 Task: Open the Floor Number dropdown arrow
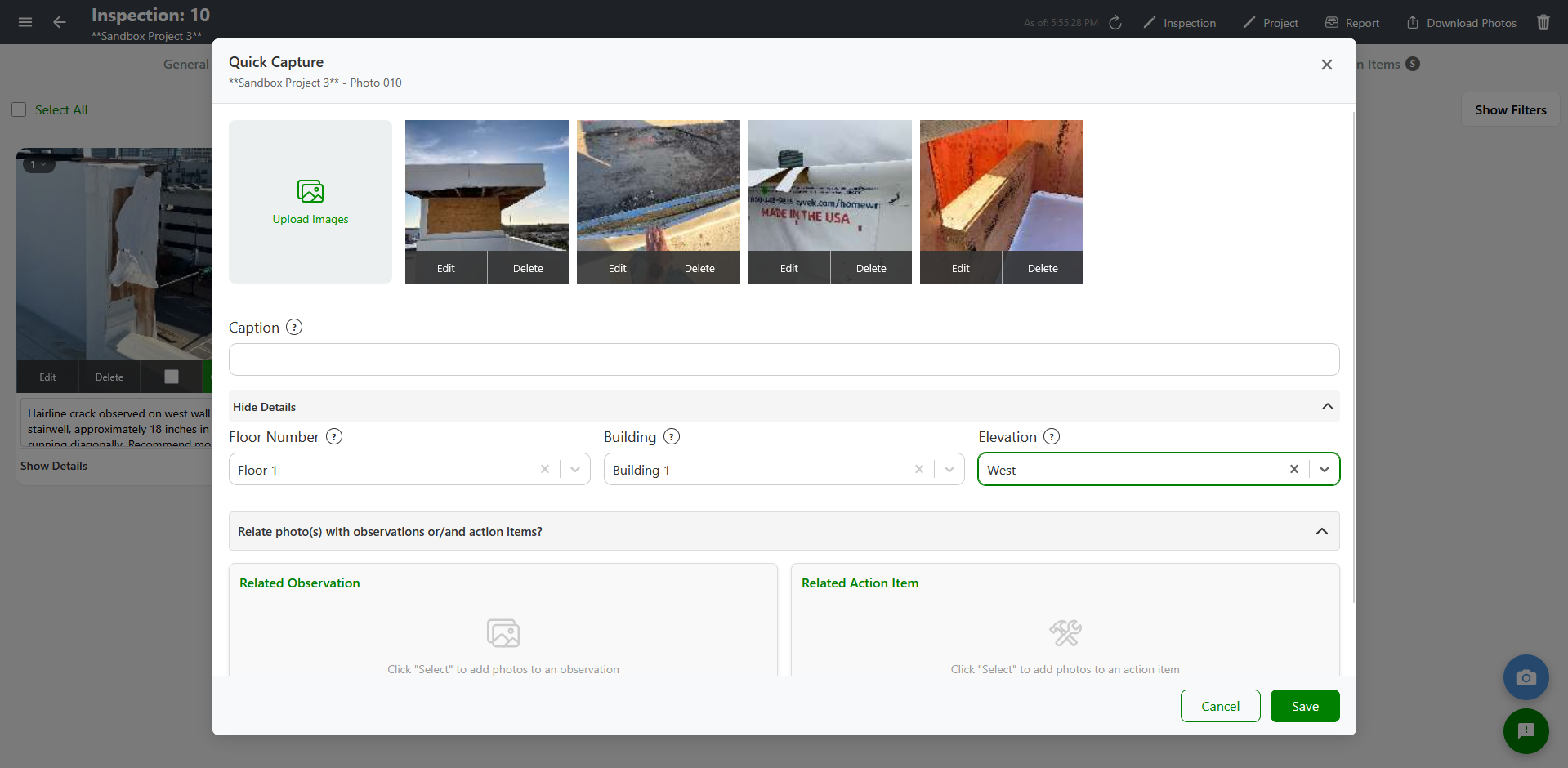point(575,469)
